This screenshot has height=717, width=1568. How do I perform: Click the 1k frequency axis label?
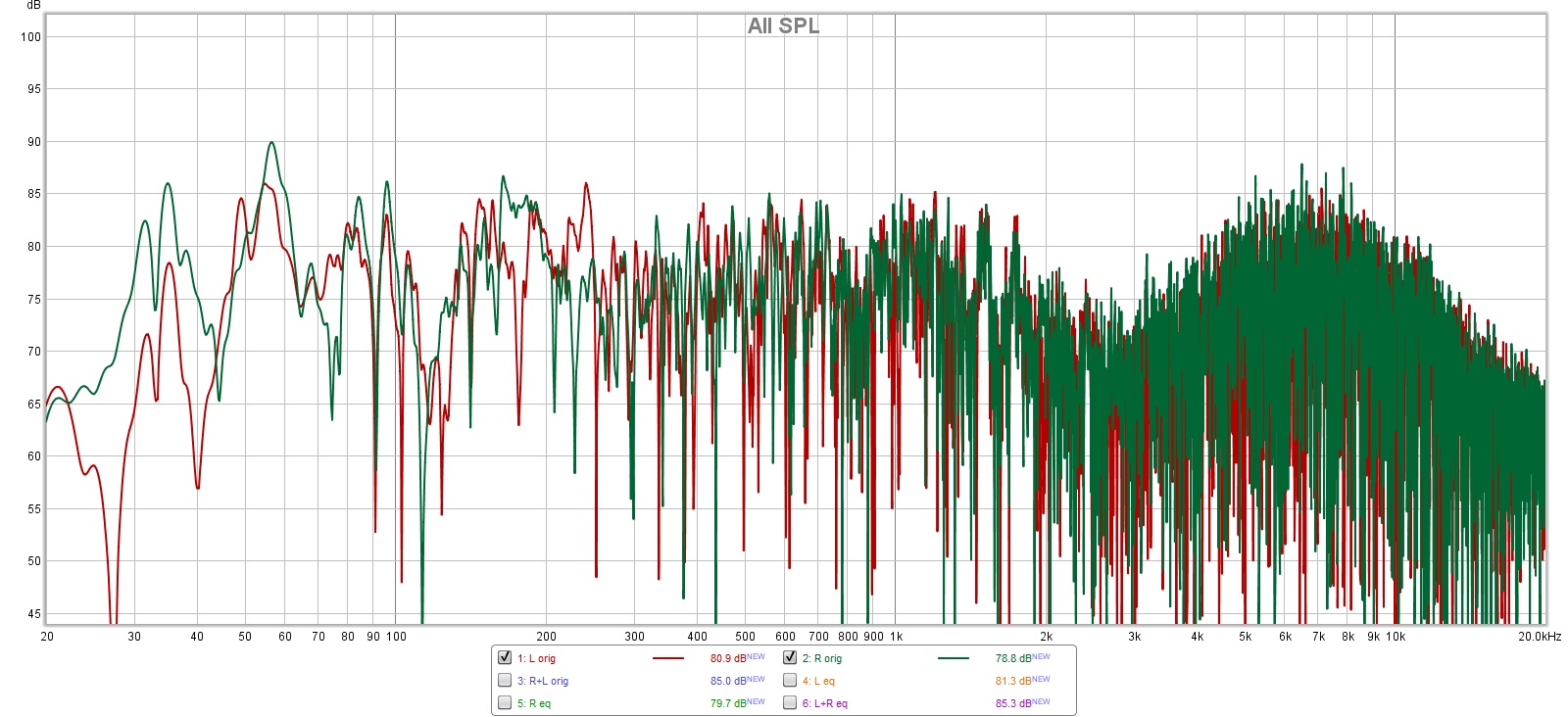[x=896, y=637]
